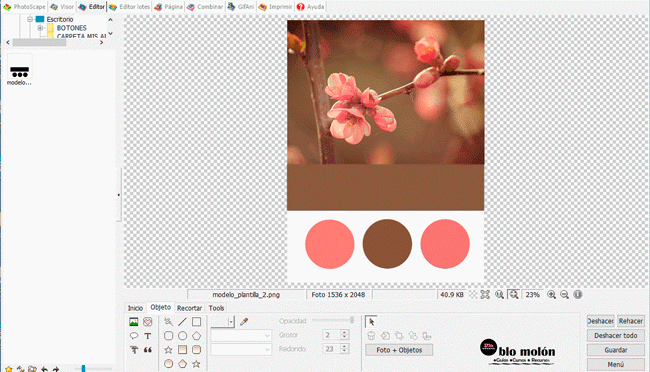Select the outline pentagon shape tool
Viewport: 650px width, 372px height.
click(196, 336)
